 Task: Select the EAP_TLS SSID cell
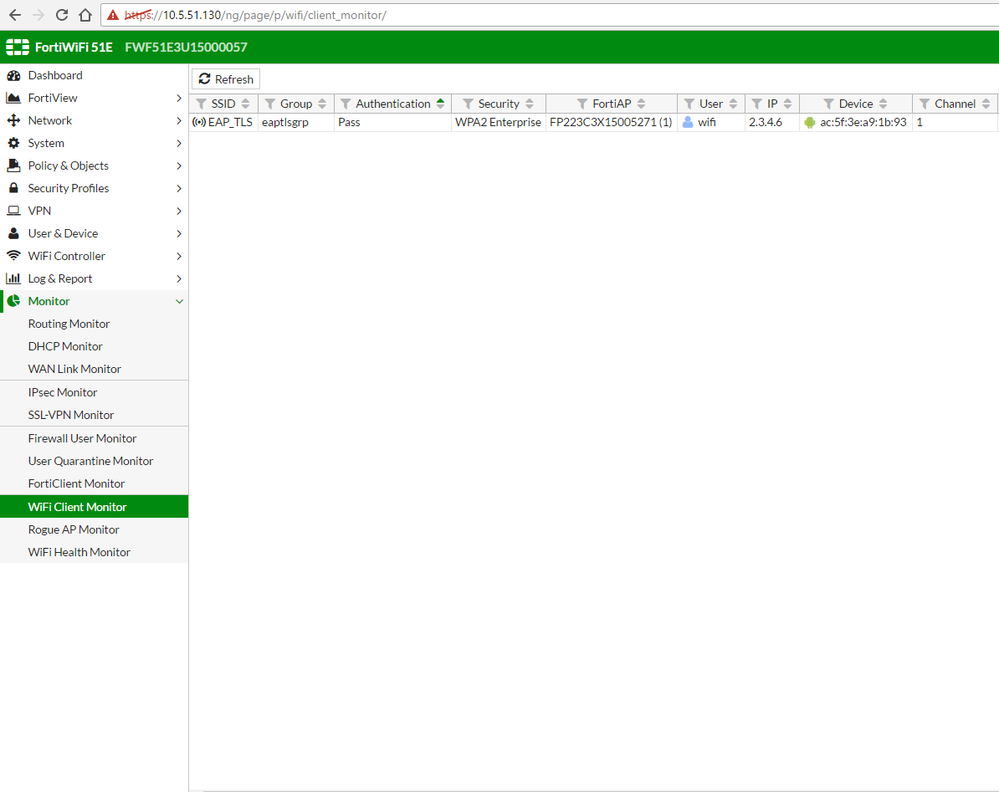(x=223, y=122)
